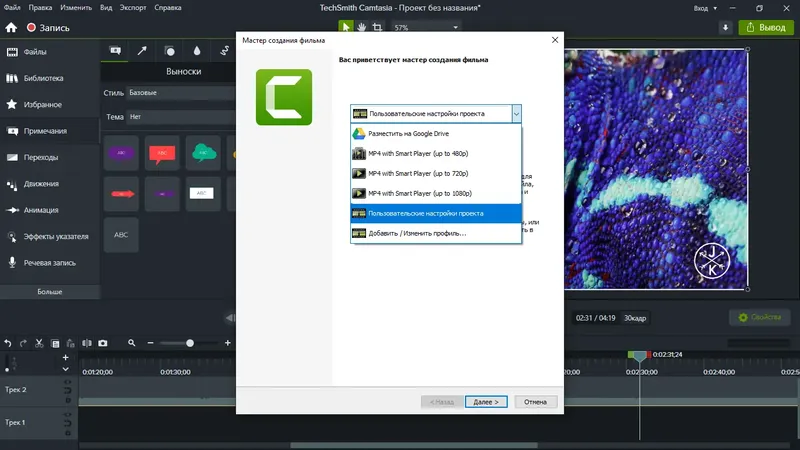Click the Больше button in the sidebar
Screen dimensions: 800x450
(50, 292)
